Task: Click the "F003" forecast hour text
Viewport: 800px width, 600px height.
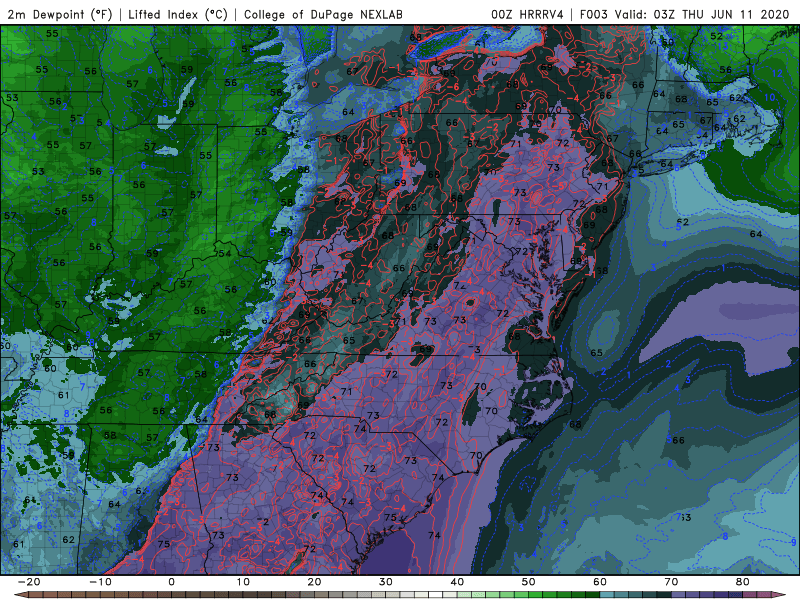Action: [x=593, y=14]
